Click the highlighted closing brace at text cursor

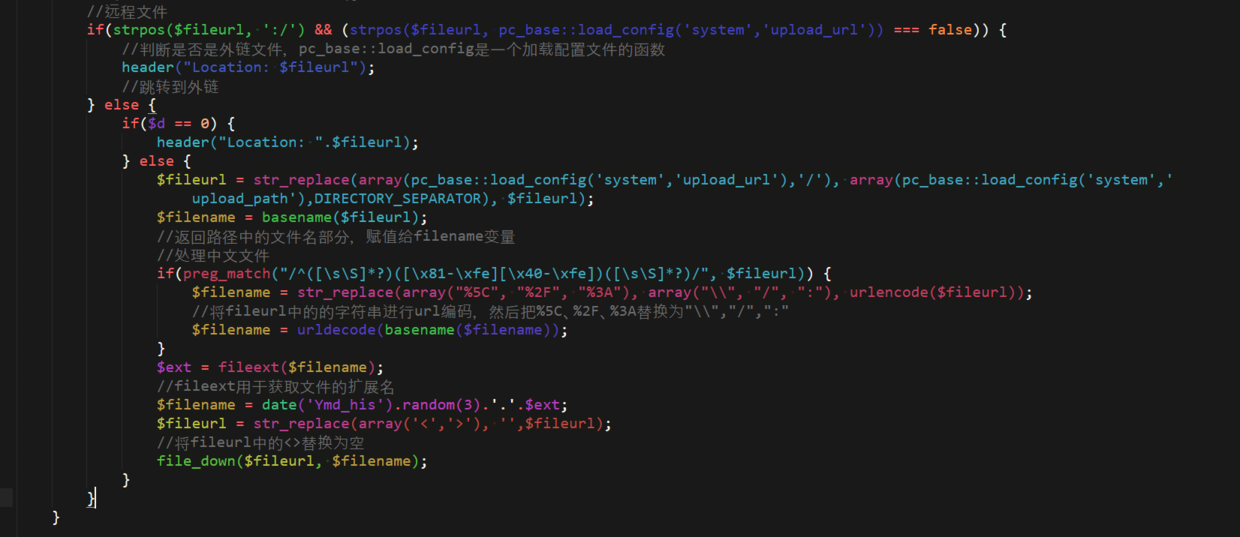coord(91,498)
